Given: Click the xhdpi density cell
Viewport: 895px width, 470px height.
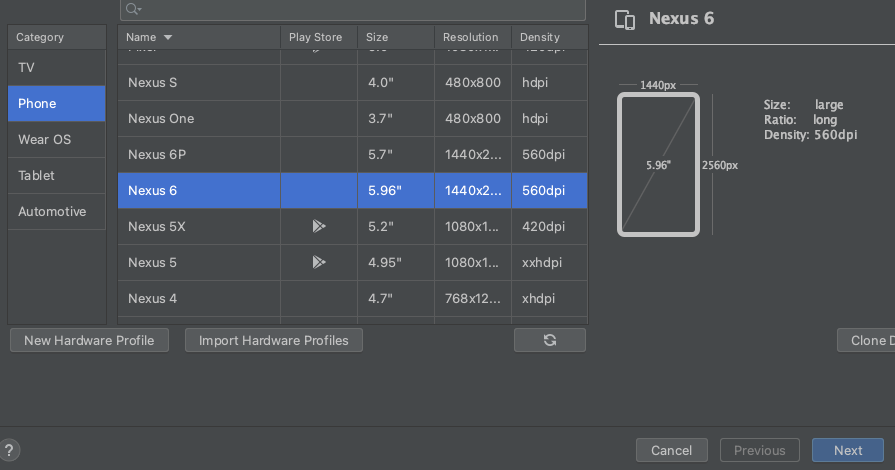Looking at the screenshot, I should pos(549,298).
